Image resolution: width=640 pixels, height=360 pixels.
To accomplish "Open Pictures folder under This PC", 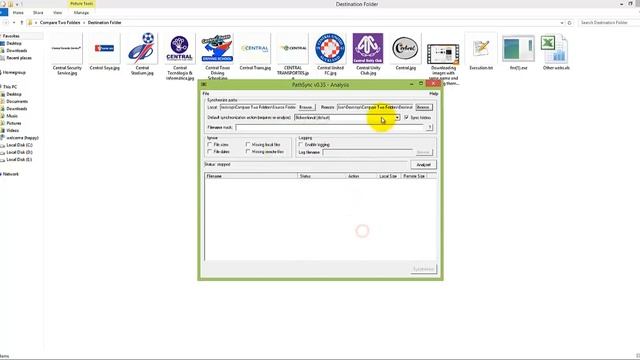I will point(13,123).
